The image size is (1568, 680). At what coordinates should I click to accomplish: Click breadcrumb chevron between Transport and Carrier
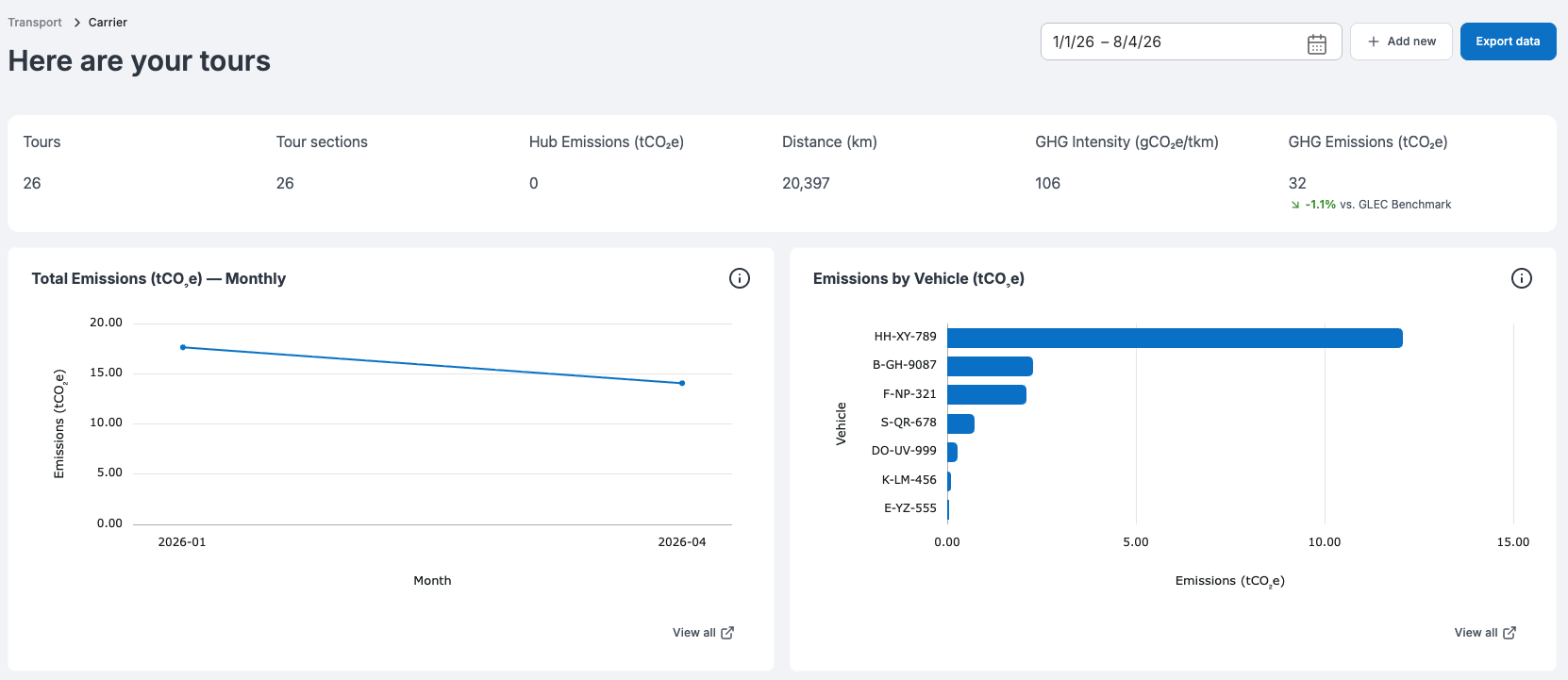[x=76, y=23]
